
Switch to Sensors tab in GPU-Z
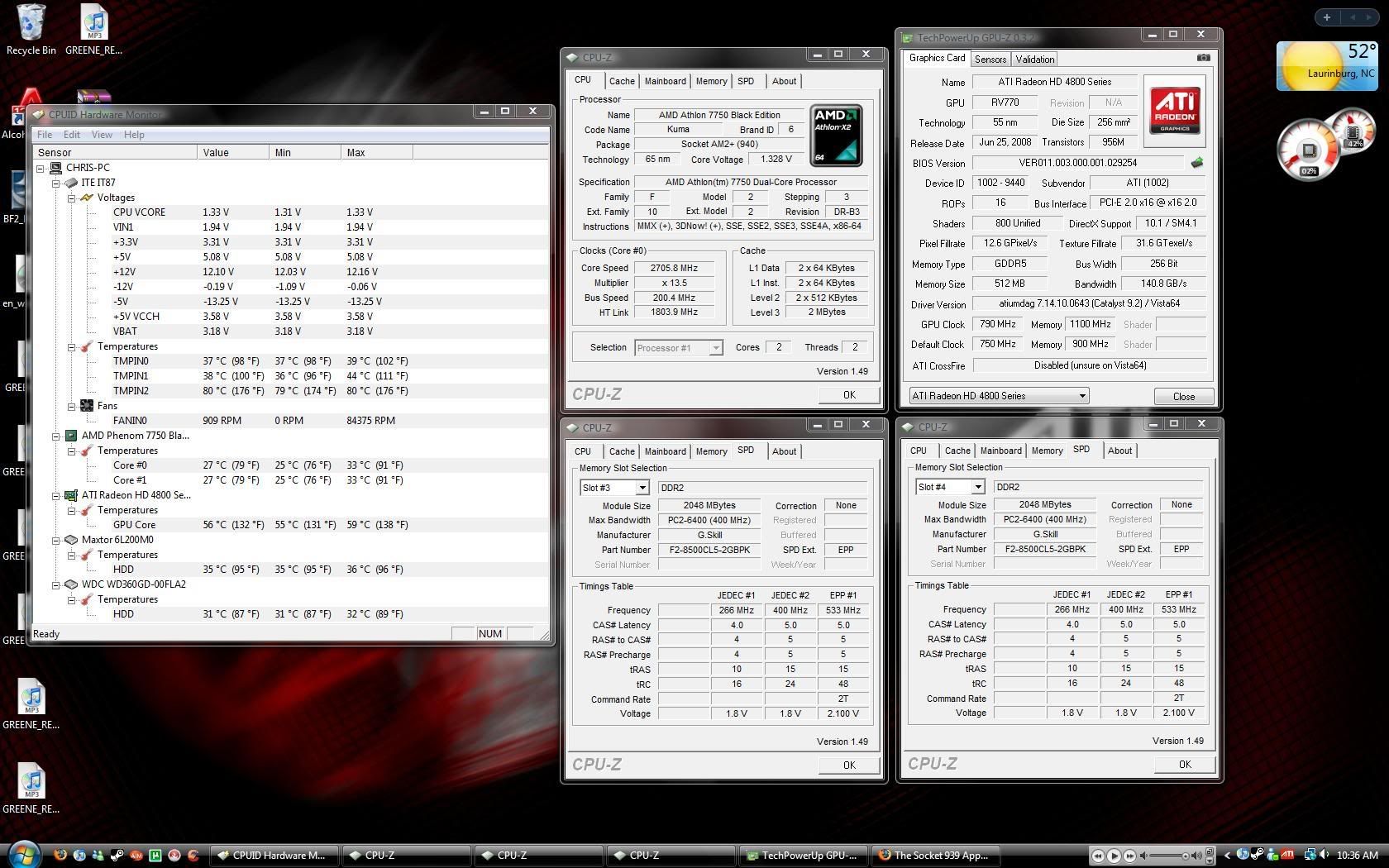click(x=990, y=60)
